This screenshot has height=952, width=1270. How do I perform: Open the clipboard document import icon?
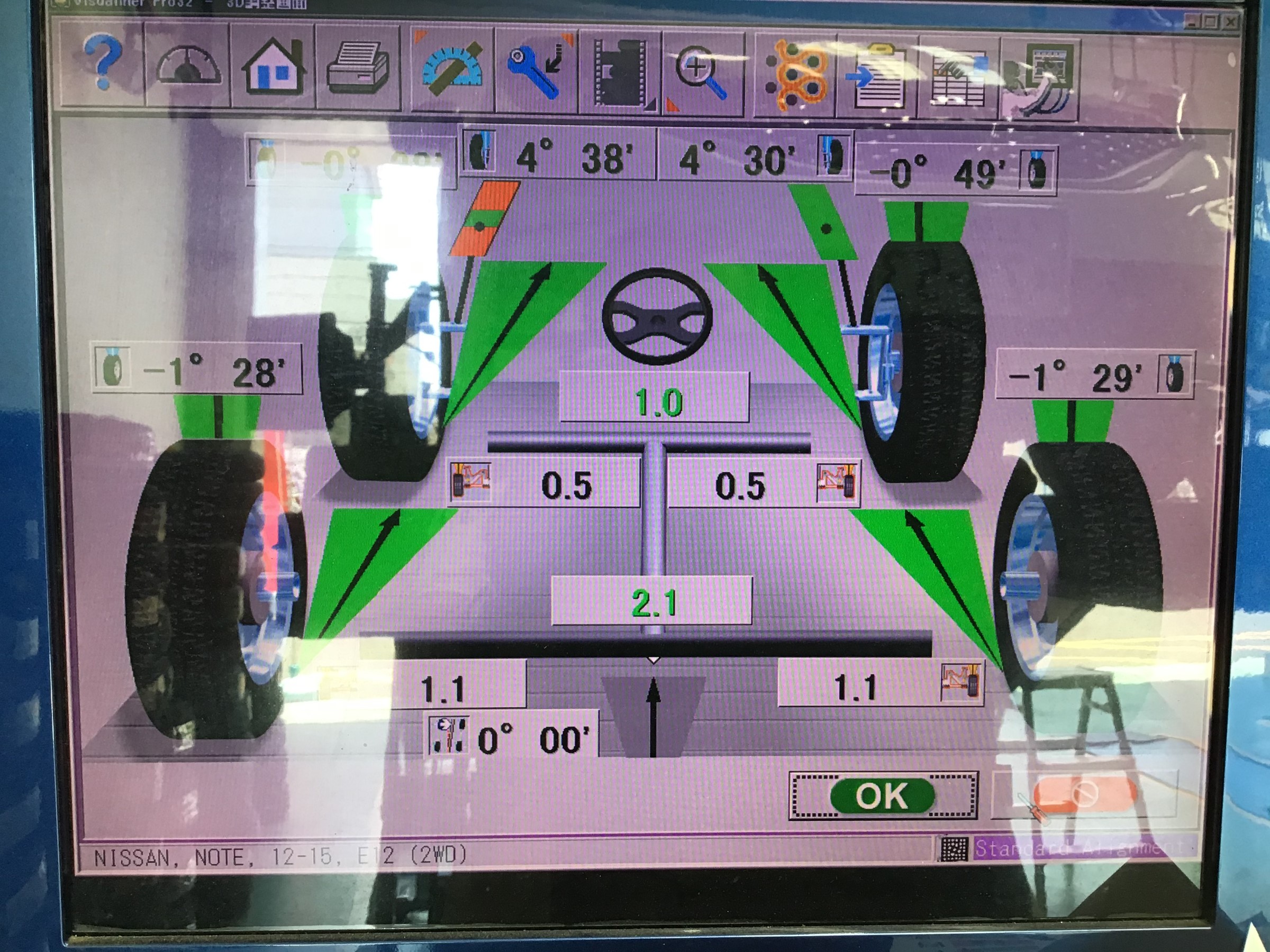pos(878,77)
